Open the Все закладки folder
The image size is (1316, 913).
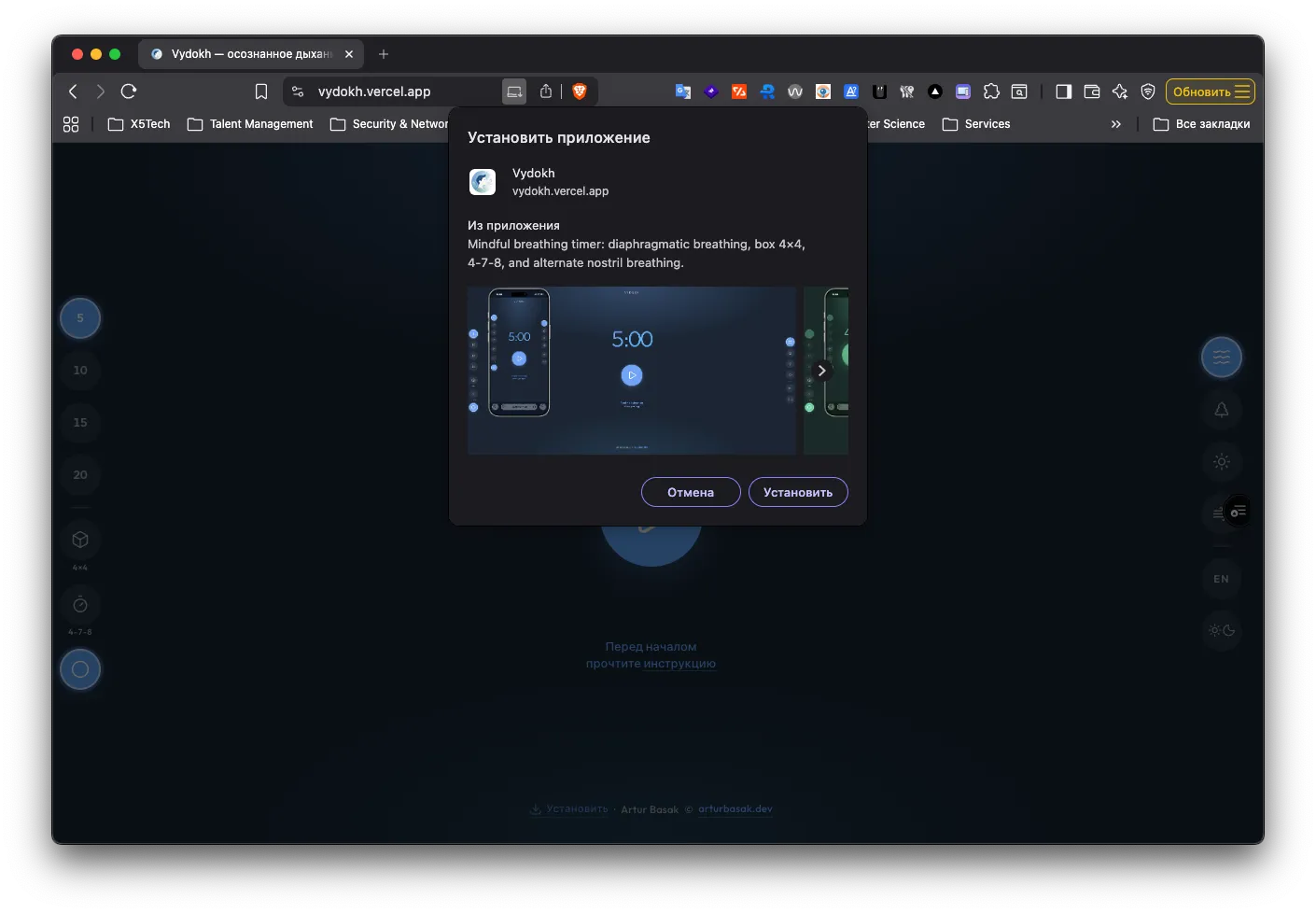[x=1201, y=124]
